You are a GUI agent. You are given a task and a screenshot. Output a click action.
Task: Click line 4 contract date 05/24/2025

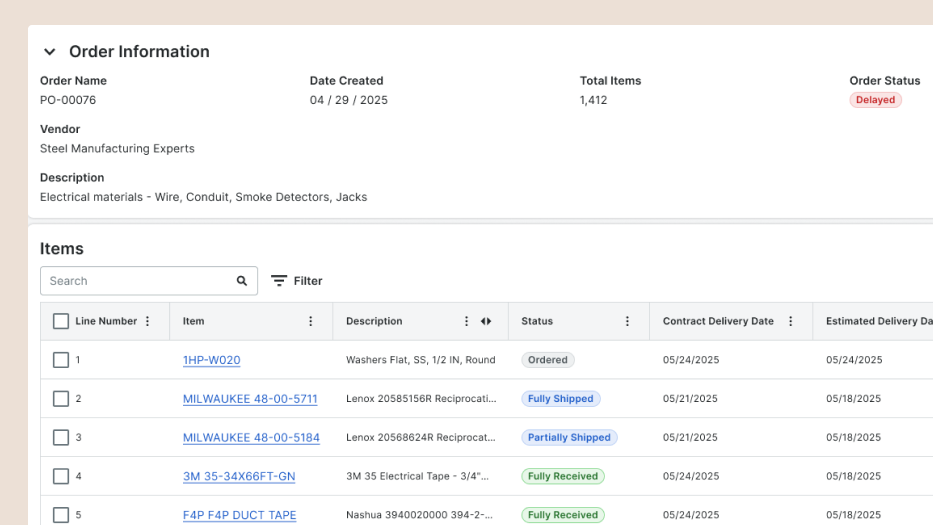tap(691, 476)
